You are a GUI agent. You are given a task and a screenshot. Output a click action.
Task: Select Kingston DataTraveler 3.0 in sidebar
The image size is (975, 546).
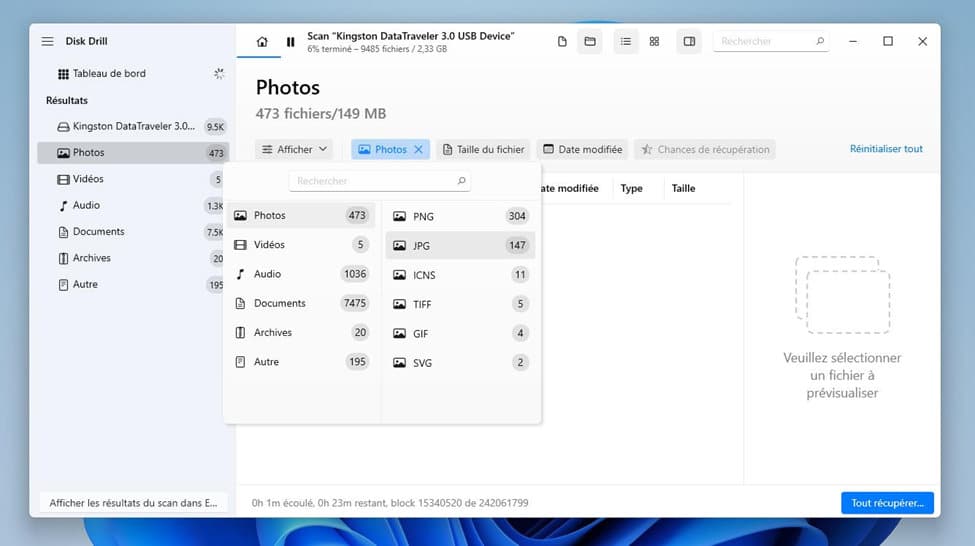[133, 126]
